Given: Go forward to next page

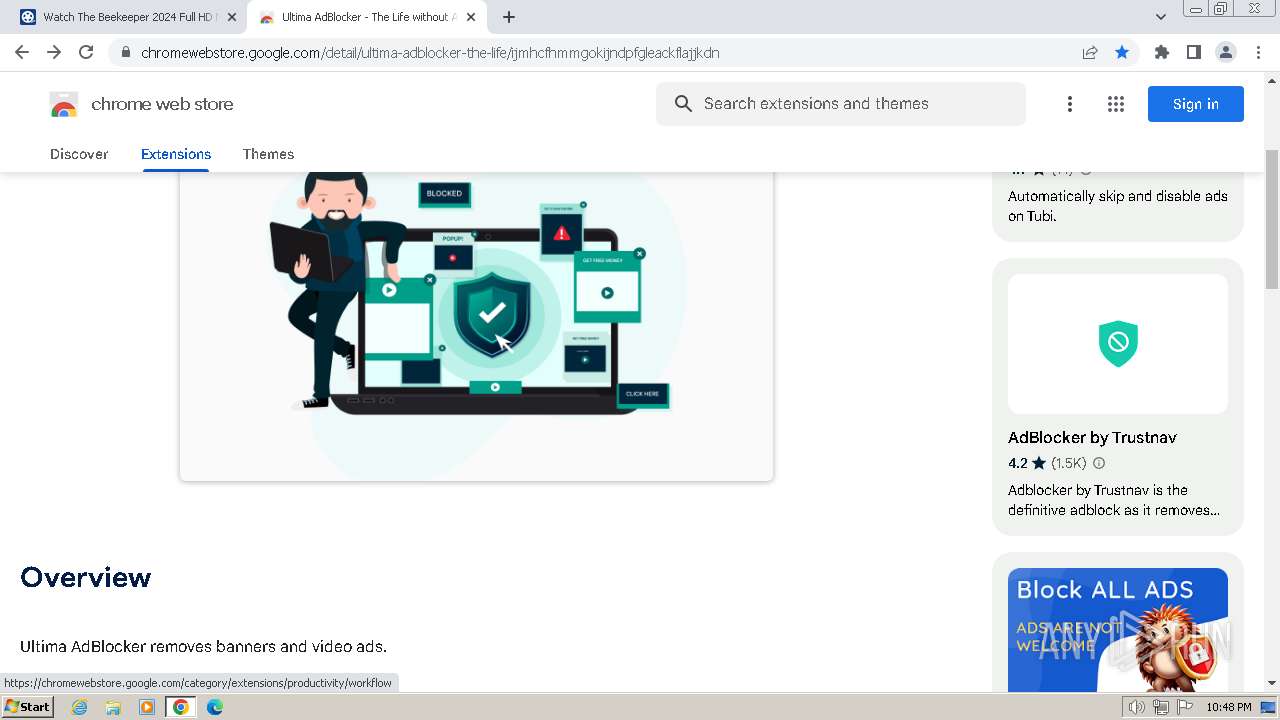Looking at the screenshot, I should click(54, 52).
